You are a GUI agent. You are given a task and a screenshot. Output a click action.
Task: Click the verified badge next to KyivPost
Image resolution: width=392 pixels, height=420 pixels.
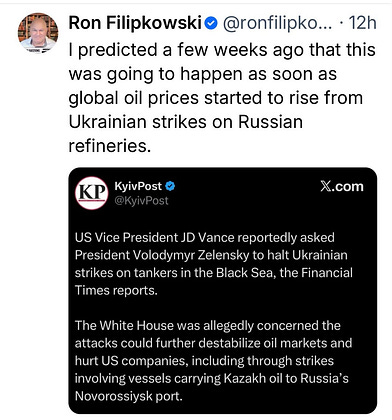point(170,186)
